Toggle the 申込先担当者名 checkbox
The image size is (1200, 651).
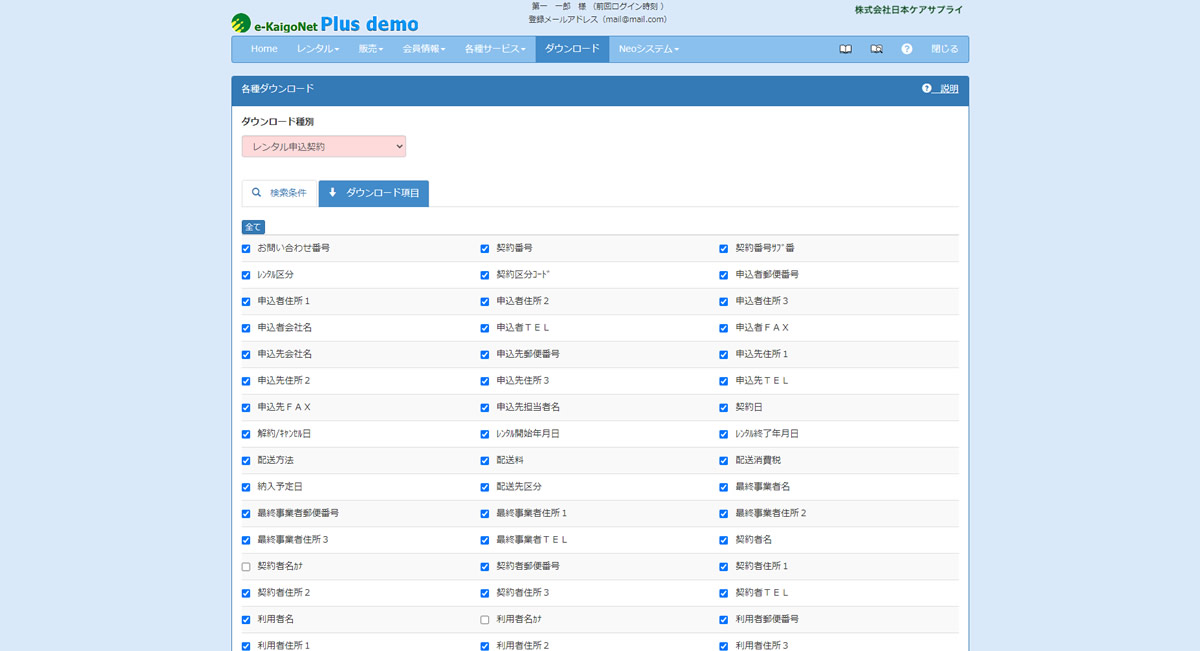485,408
